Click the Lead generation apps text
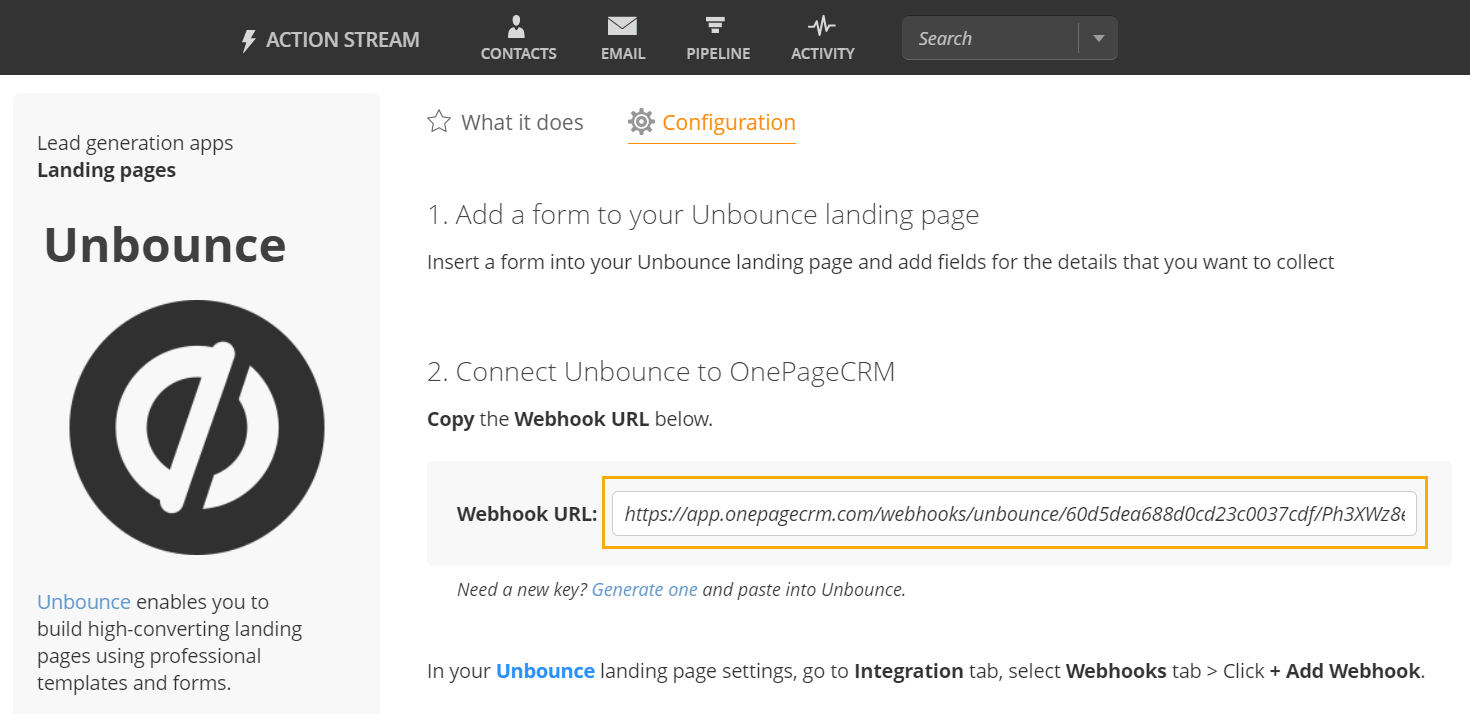The height and width of the screenshot is (714, 1470). 135,143
